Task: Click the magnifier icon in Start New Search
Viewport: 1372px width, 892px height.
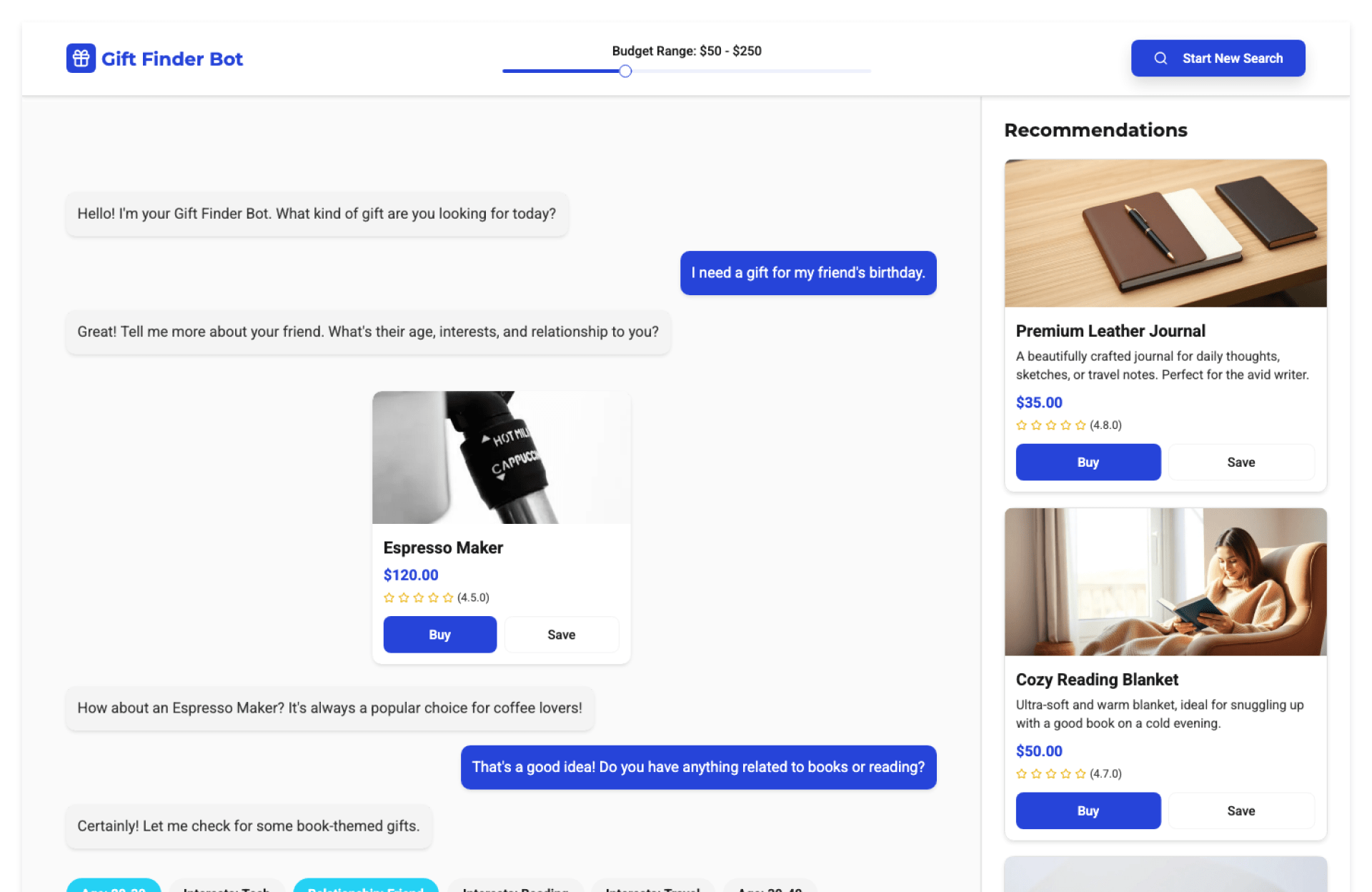Action: coord(1160,59)
